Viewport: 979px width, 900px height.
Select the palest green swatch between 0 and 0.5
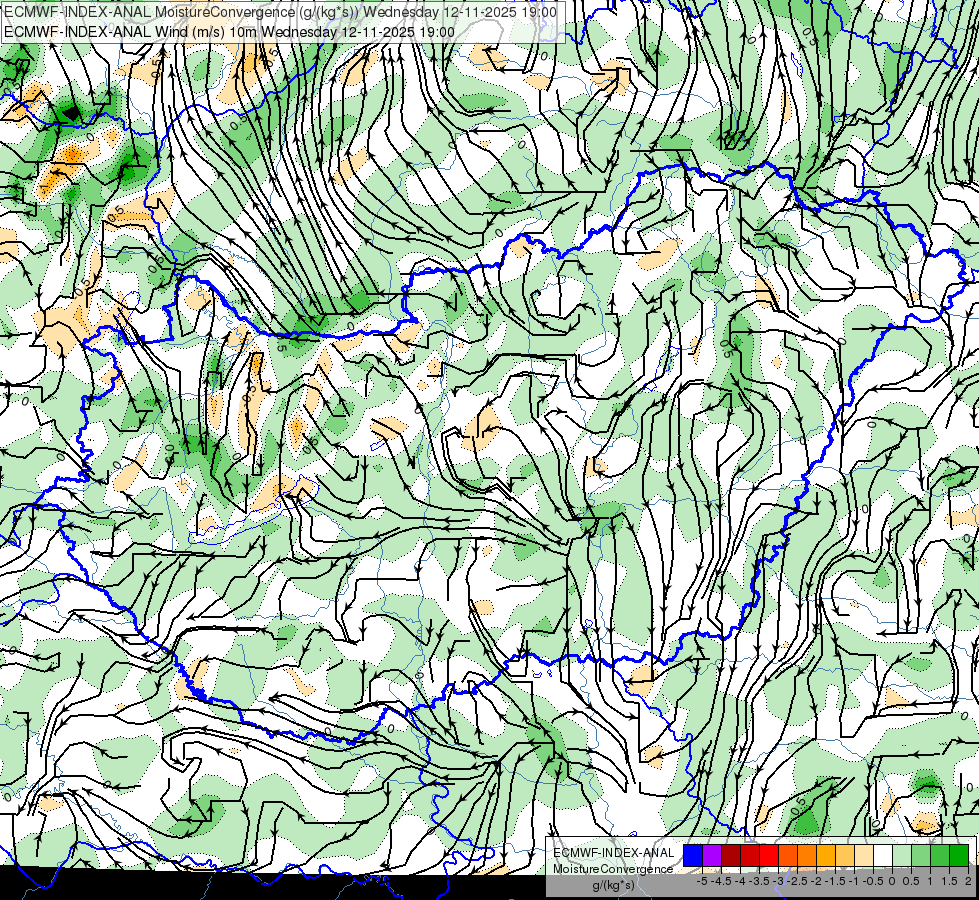click(902, 855)
